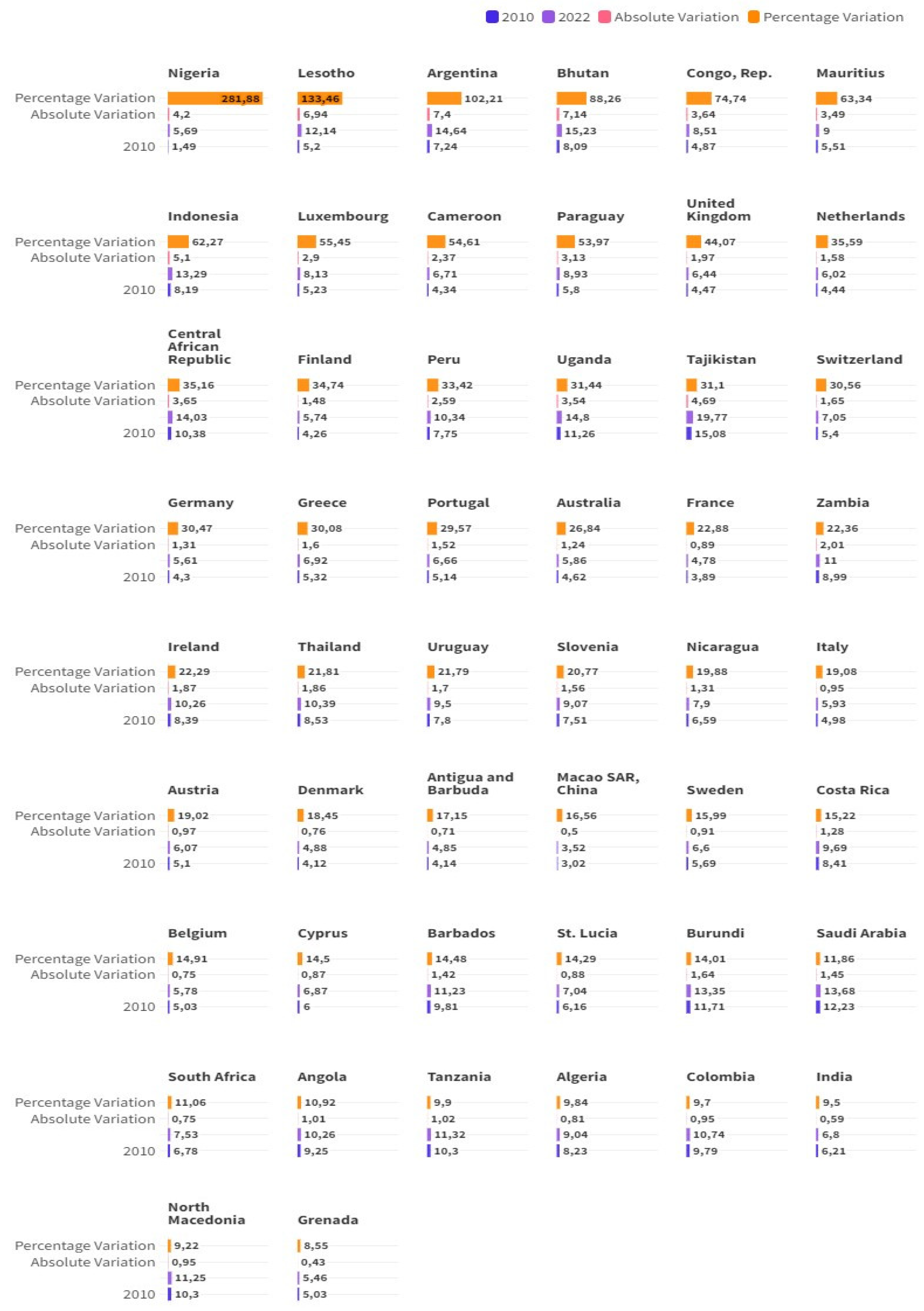Click Nigeria's orange 281,88 bar

click(x=215, y=98)
